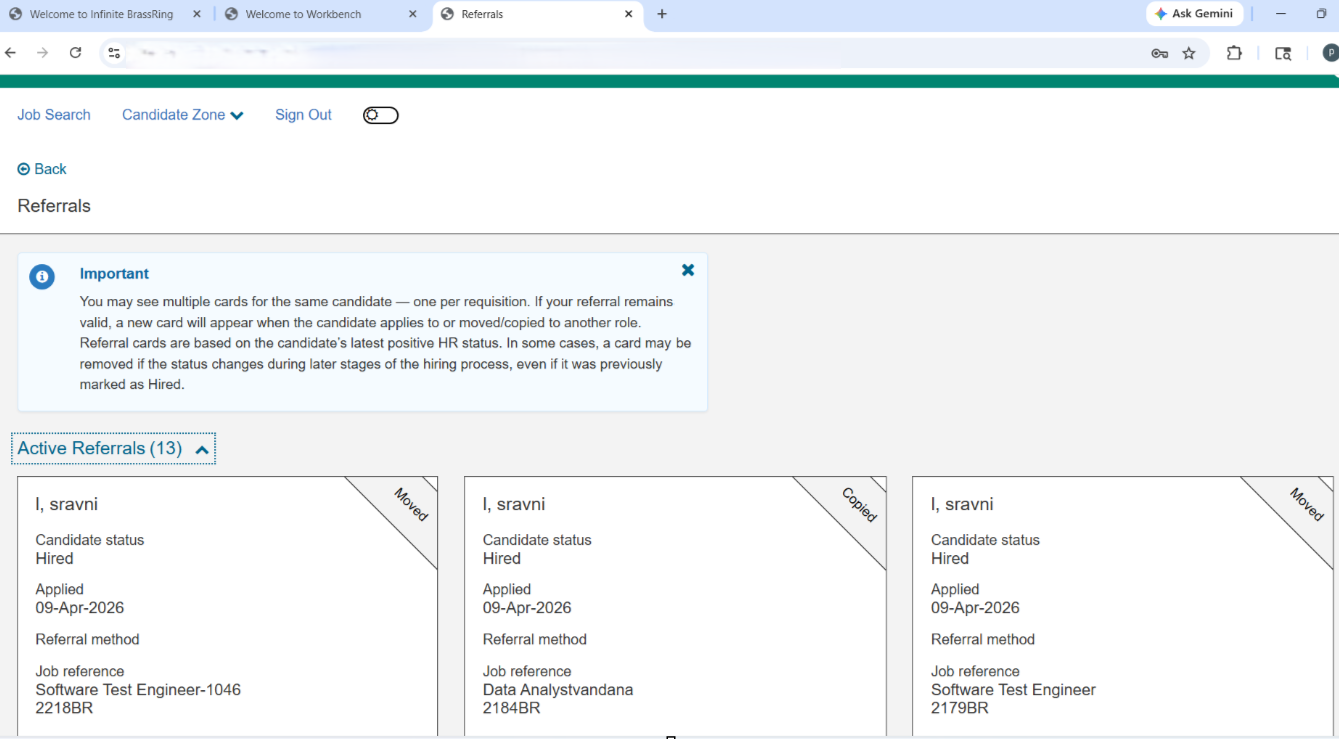Go Back using the page's Back link
Viewport: 1339px width, 739px height.
tap(42, 169)
